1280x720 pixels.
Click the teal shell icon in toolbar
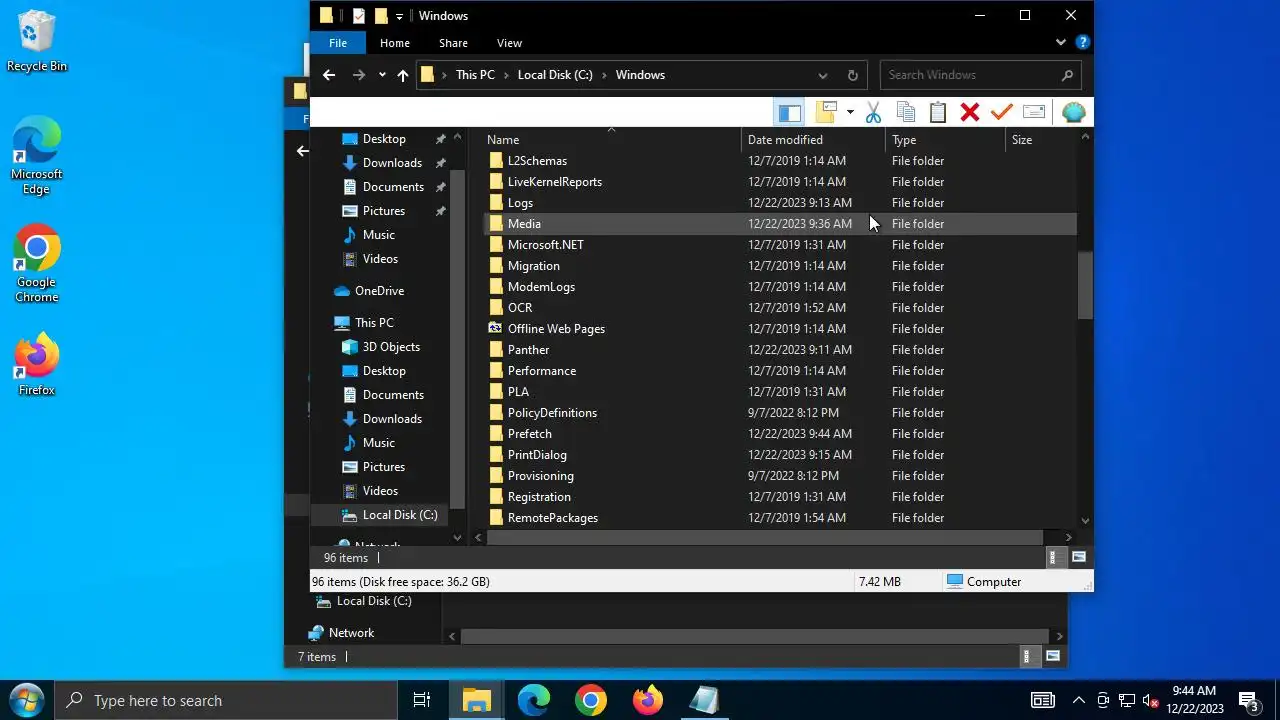(1073, 112)
